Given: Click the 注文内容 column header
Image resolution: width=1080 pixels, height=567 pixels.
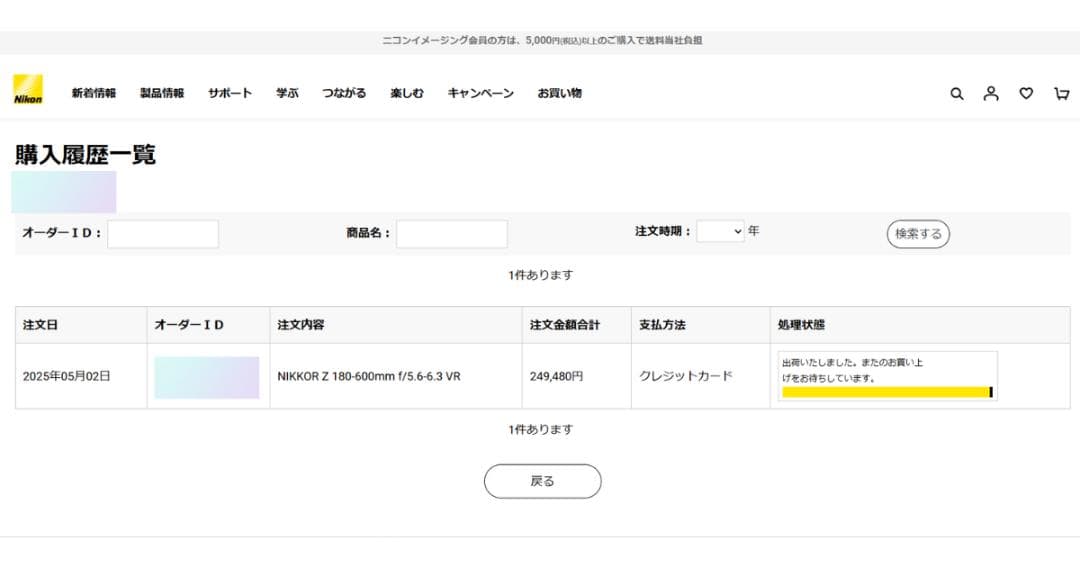Looking at the screenshot, I should click(x=396, y=325).
